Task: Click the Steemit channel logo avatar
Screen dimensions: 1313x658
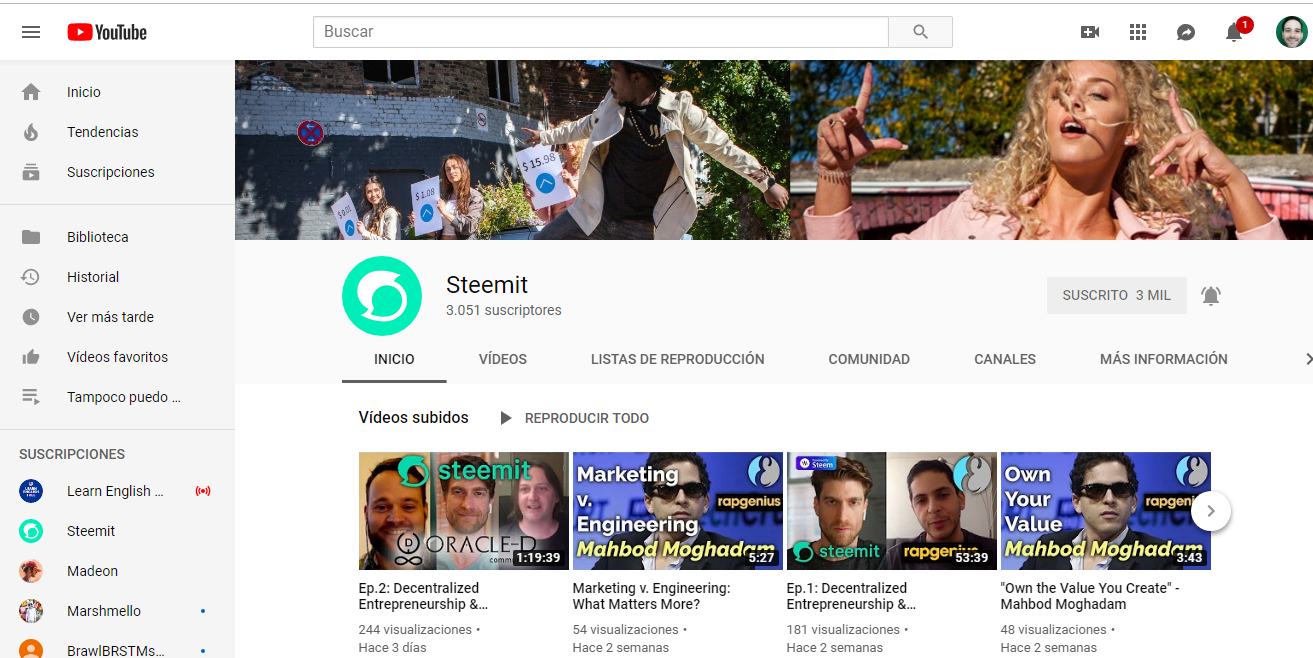Action: coord(382,296)
